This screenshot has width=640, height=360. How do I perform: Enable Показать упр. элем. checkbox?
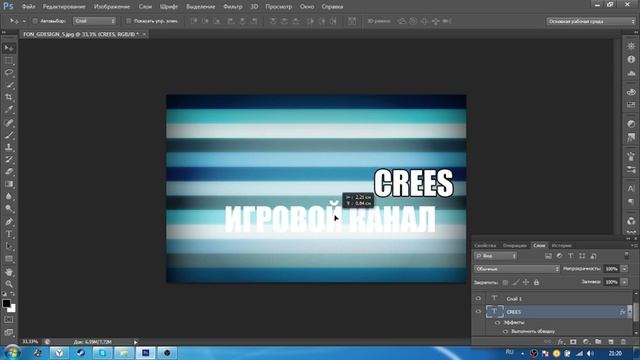click(129, 21)
